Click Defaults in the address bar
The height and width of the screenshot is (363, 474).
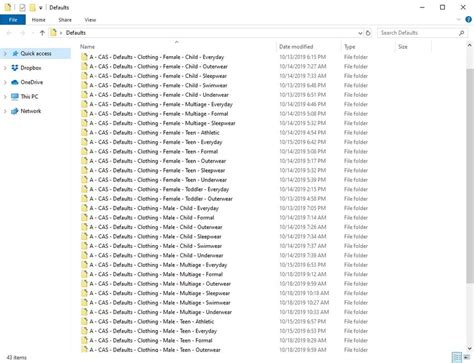[x=76, y=33]
